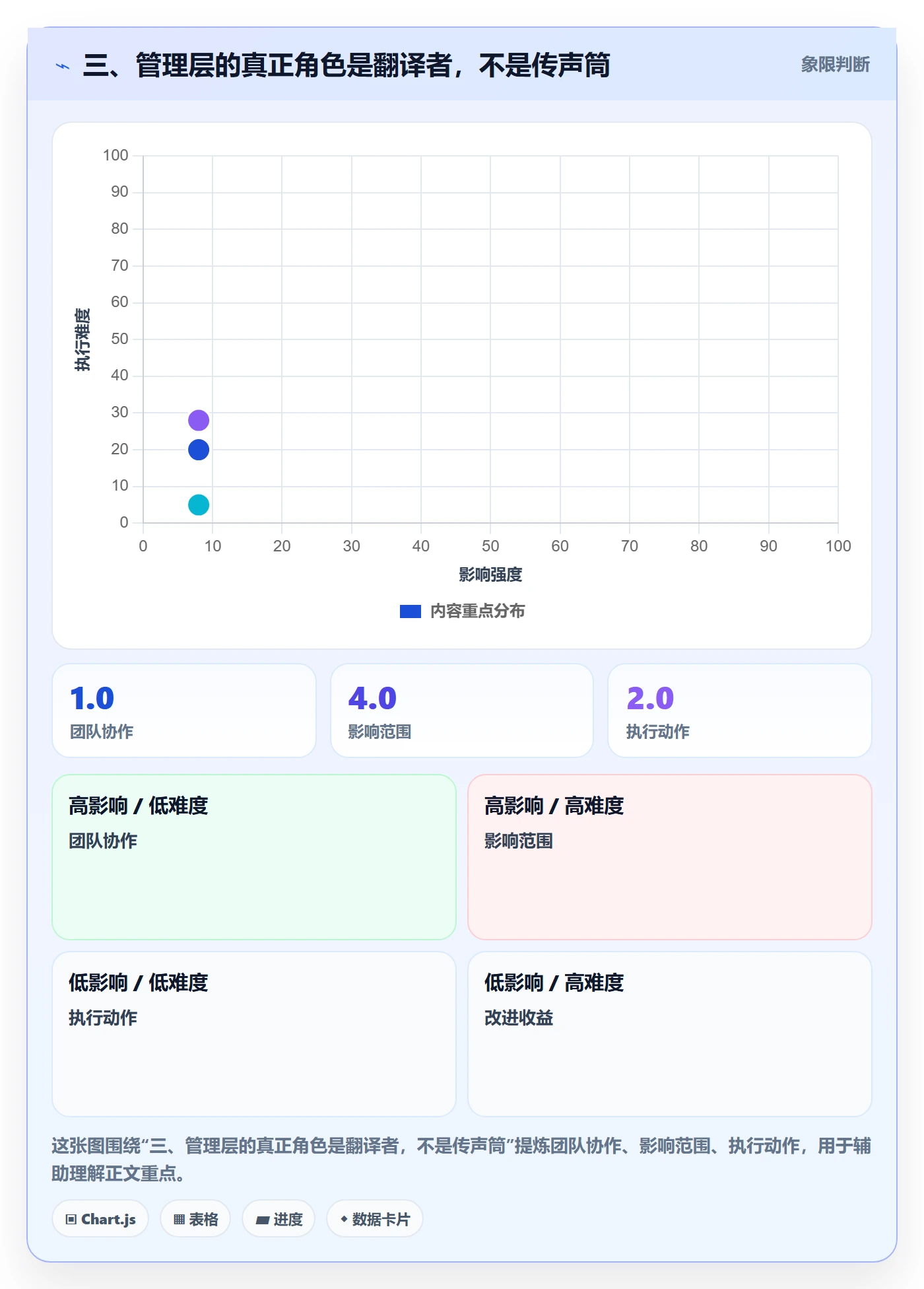Click the lightning icon beside the title

tap(63, 66)
